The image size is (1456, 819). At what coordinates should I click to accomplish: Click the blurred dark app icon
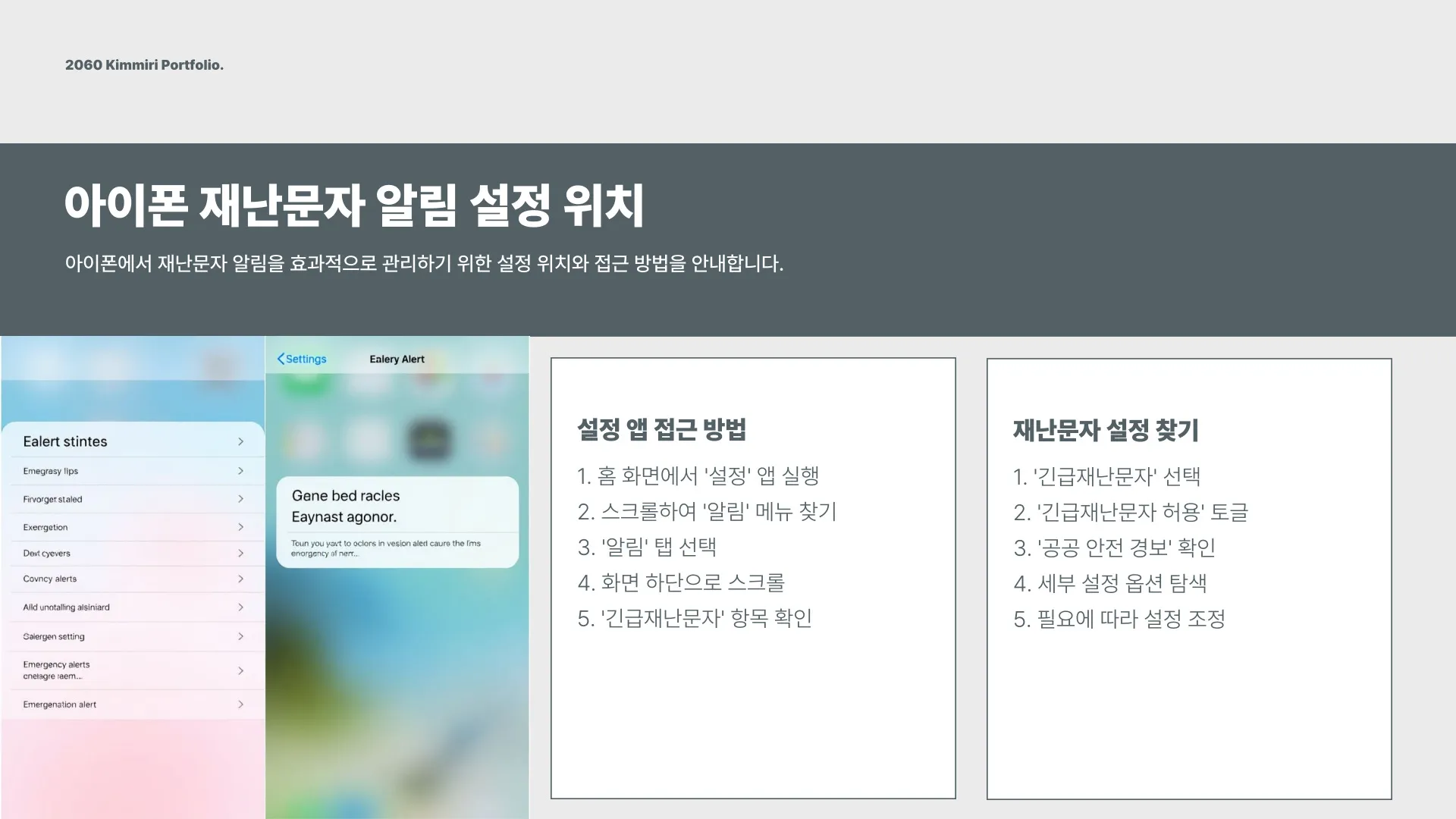coord(430,441)
